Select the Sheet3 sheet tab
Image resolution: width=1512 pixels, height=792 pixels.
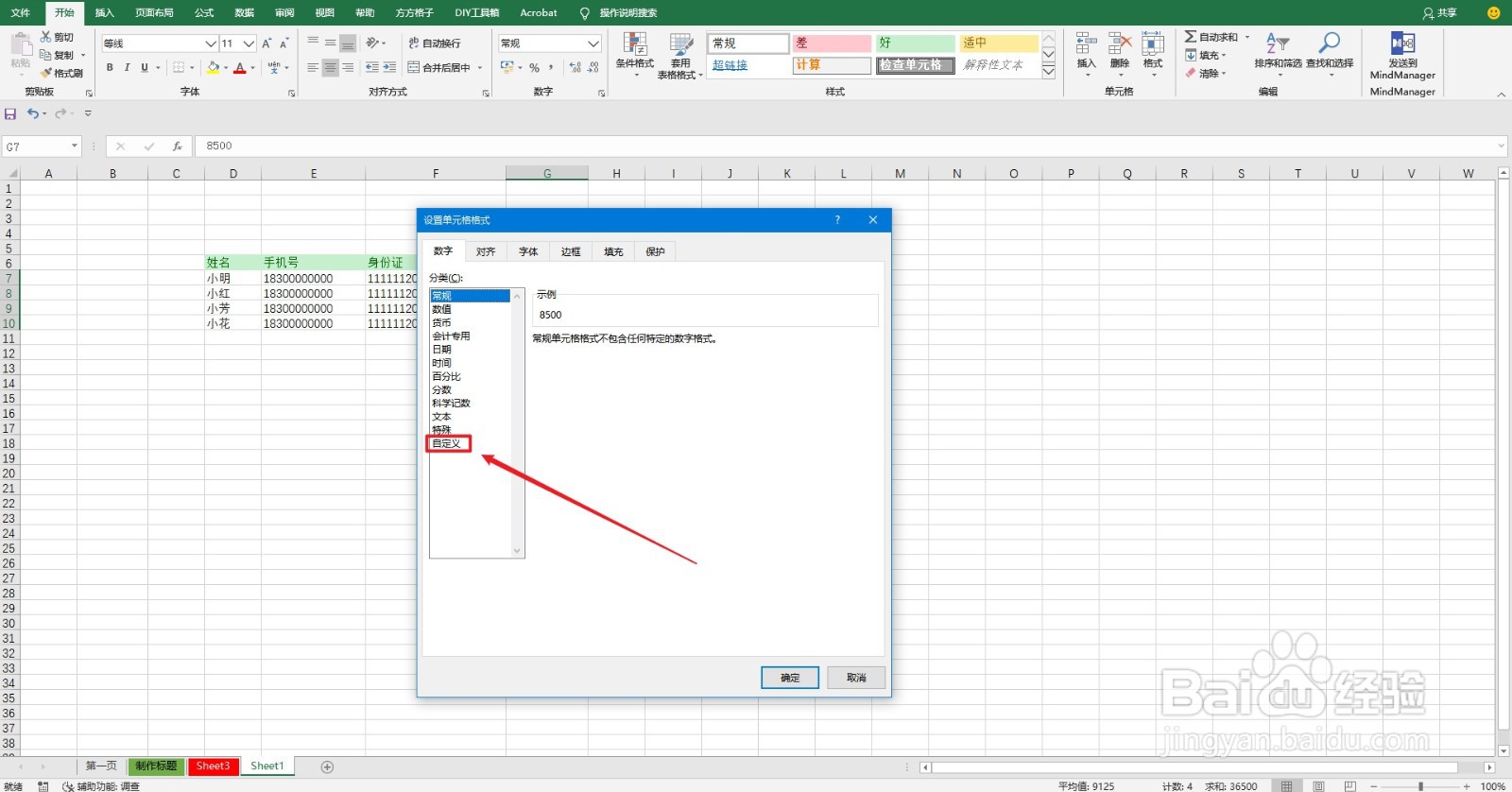213,766
